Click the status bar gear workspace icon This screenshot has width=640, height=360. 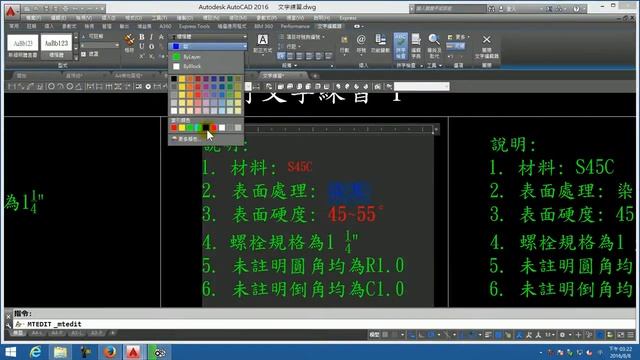click(x=562, y=335)
